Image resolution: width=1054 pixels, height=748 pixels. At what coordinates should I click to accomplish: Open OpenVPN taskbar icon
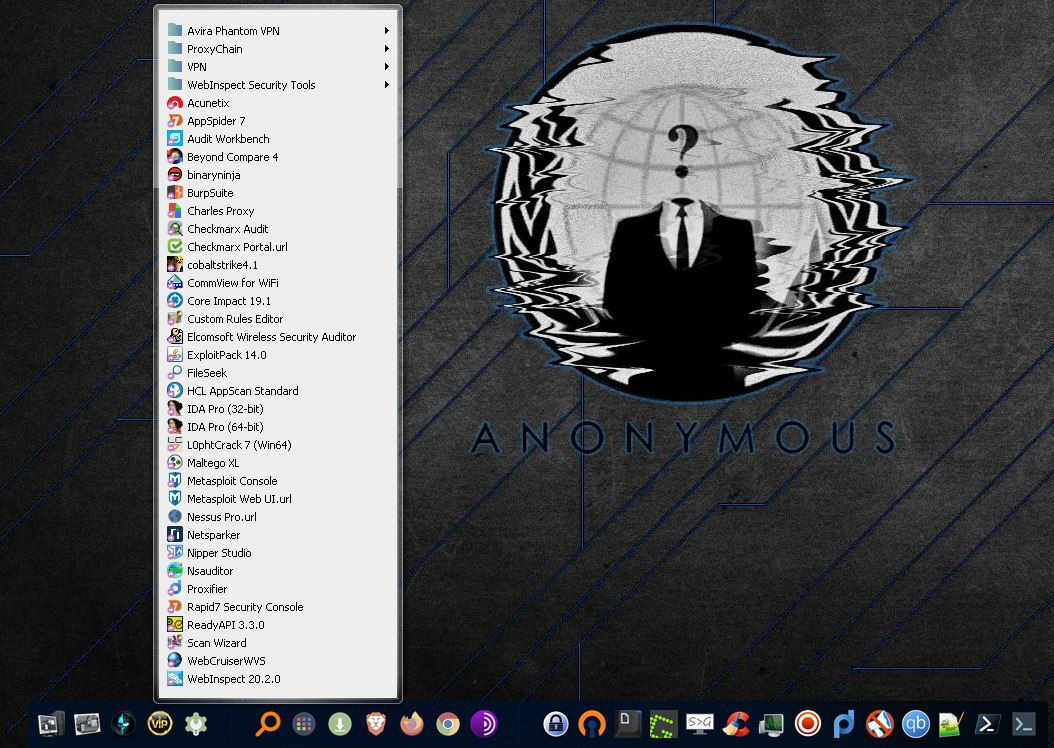pyautogui.click(x=592, y=724)
